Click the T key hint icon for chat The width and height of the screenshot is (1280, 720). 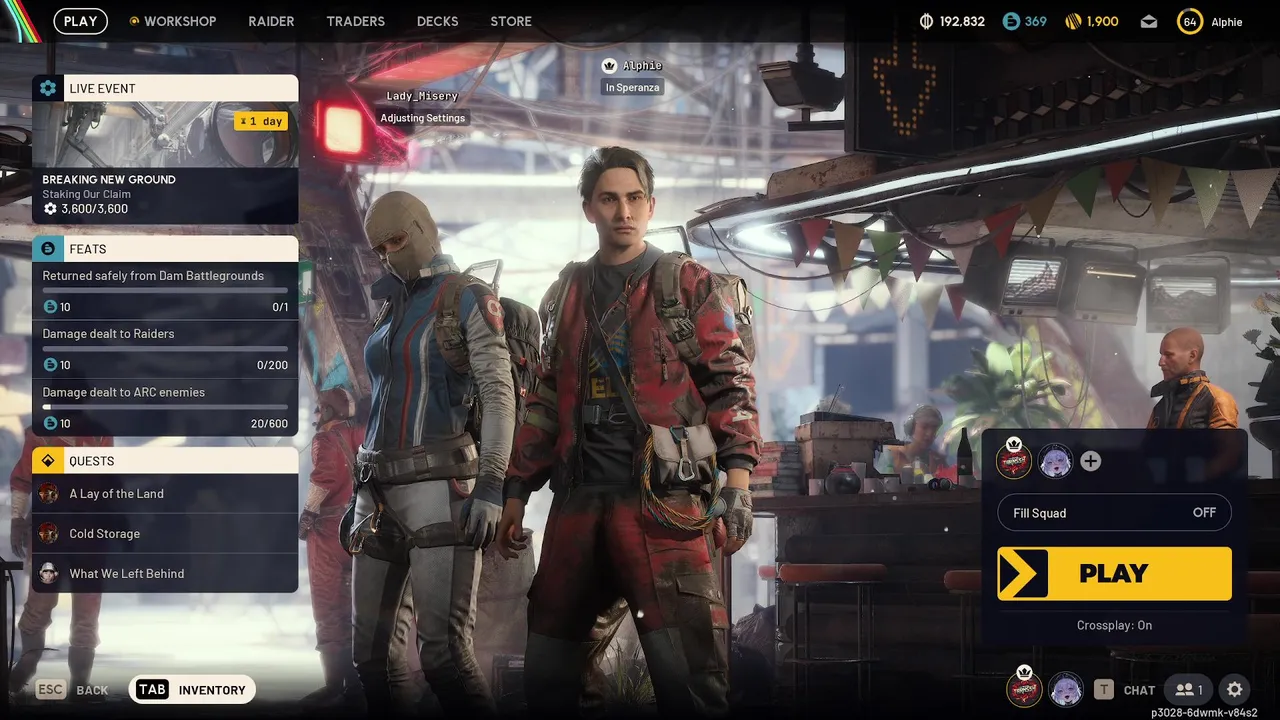[1103, 689]
